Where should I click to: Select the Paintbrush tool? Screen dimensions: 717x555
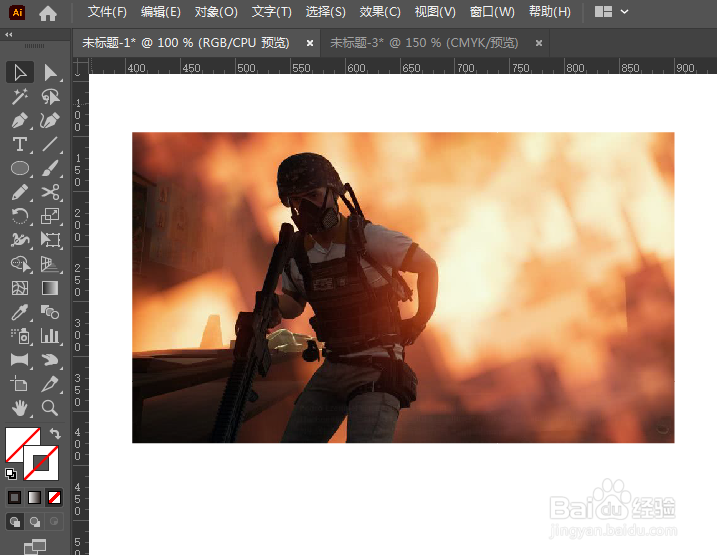point(50,168)
